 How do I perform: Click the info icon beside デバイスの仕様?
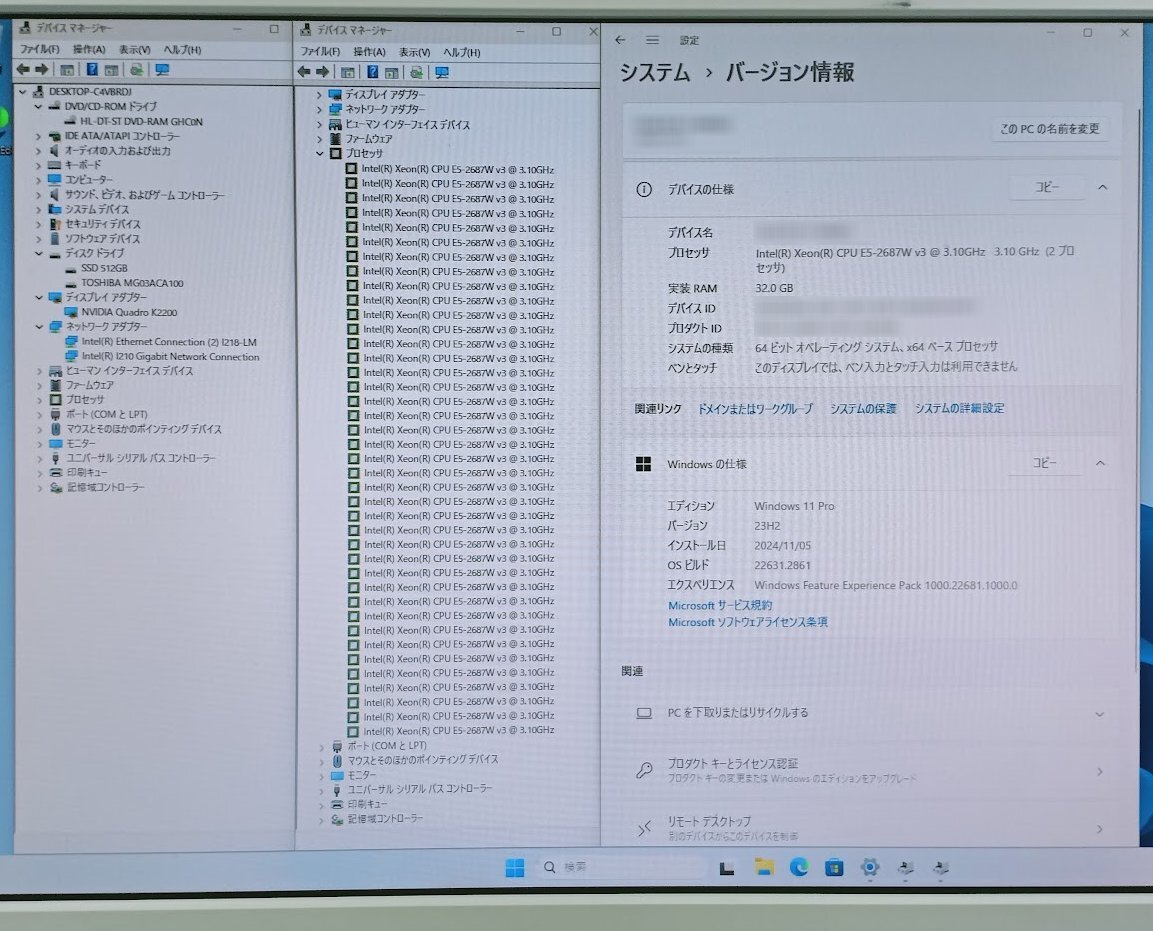click(643, 190)
